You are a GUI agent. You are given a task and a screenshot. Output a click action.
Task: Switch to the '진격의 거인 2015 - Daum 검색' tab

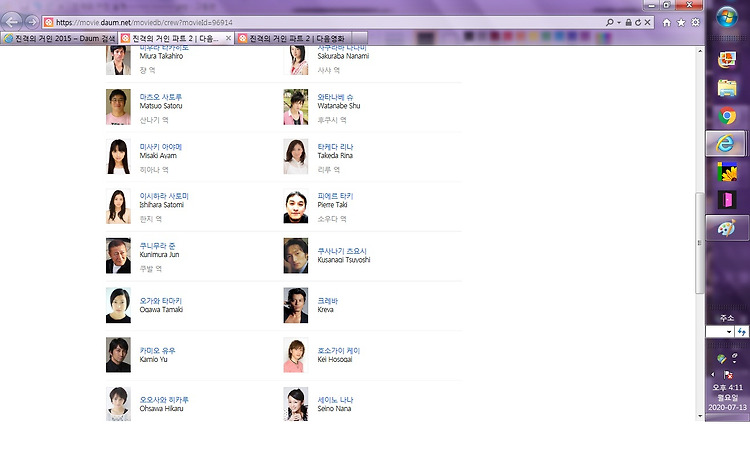click(60, 38)
